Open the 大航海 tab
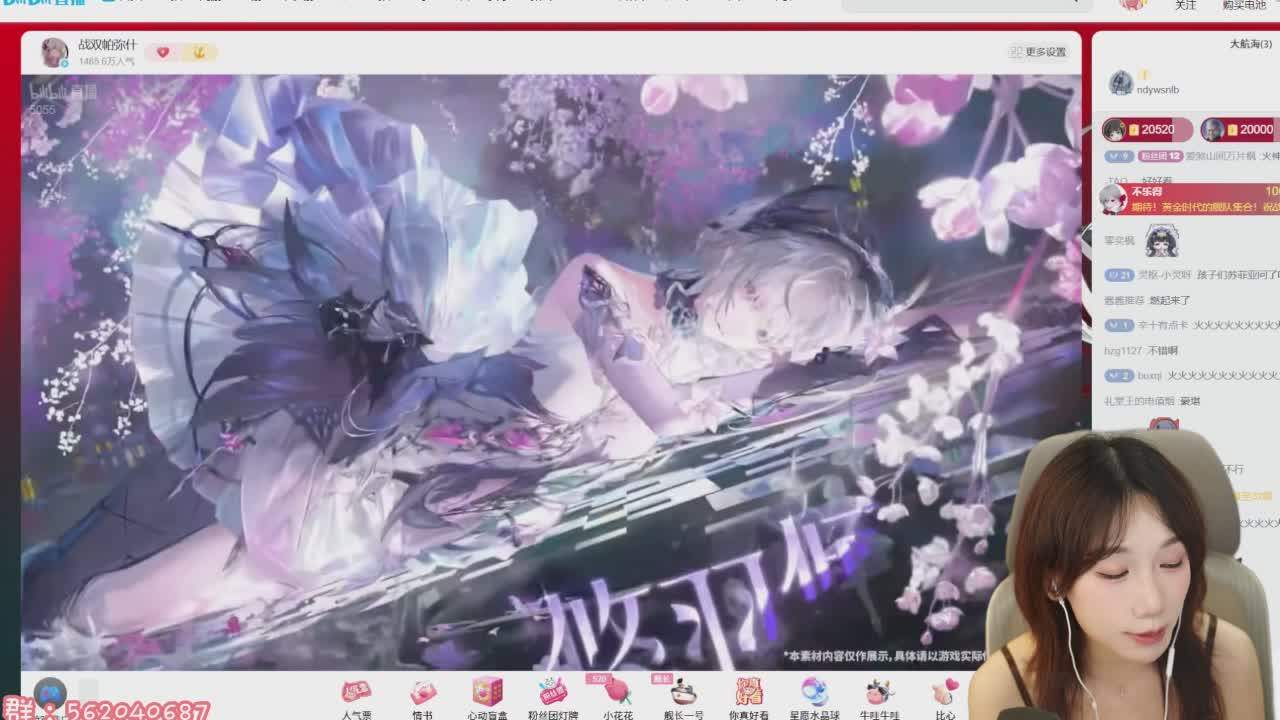 click(x=1251, y=44)
